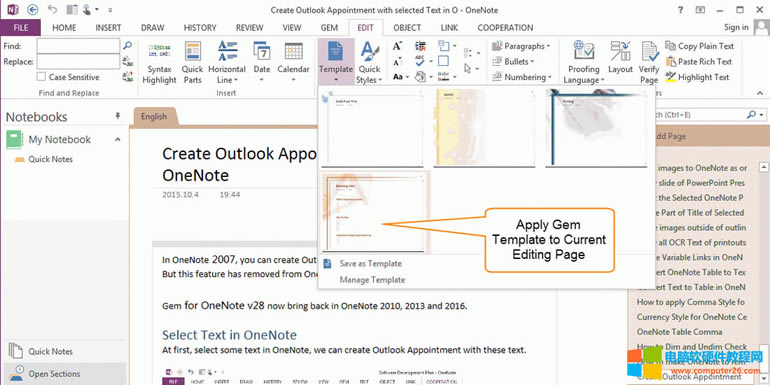Switch to the GEM ribbon tab

pyautogui.click(x=329, y=28)
